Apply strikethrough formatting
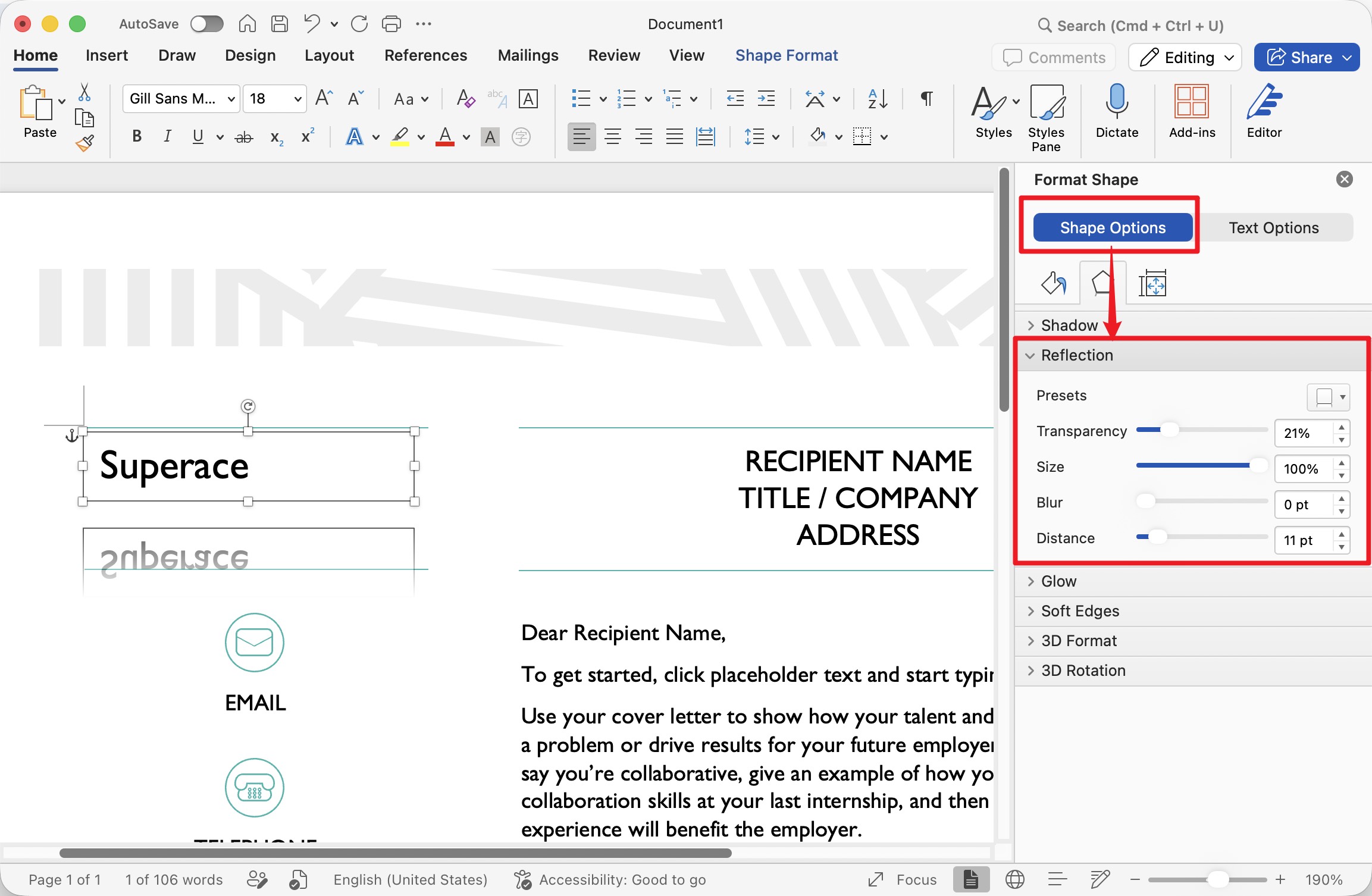Image resolution: width=1372 pixels, height=896 pixels. [x=244, y=137]
